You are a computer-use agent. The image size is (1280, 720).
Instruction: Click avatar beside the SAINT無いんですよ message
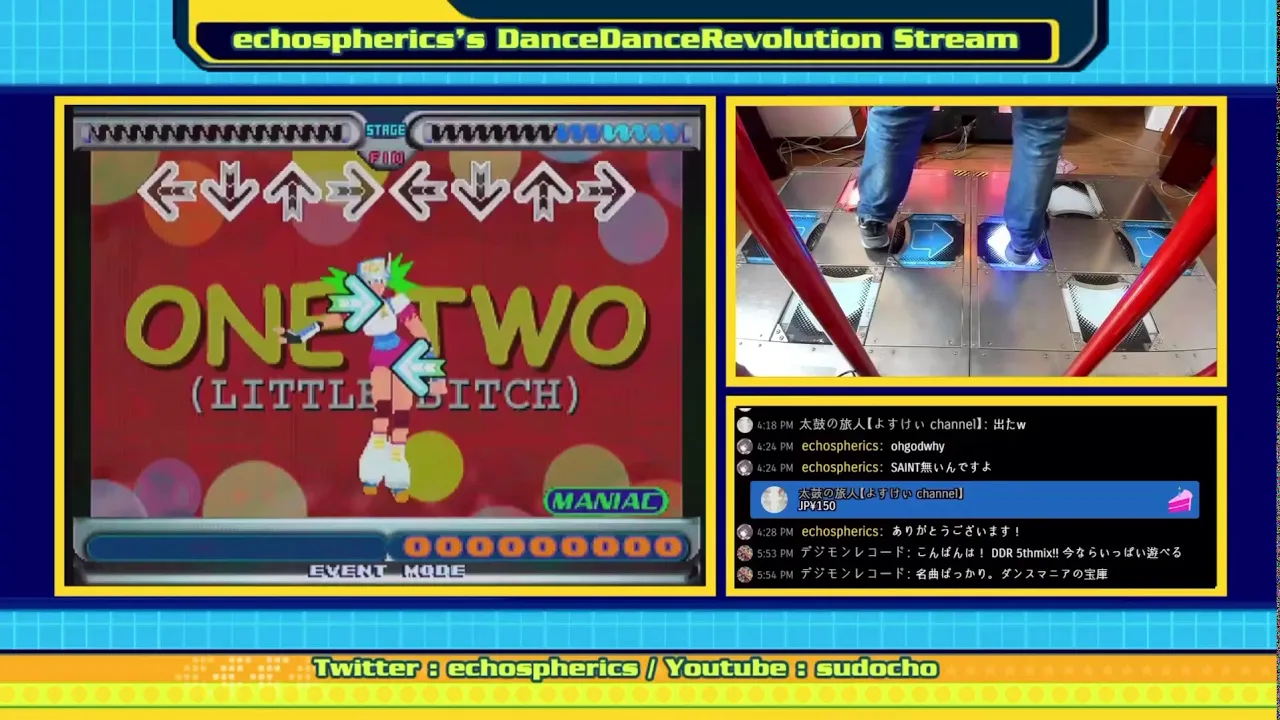[744, 467]
